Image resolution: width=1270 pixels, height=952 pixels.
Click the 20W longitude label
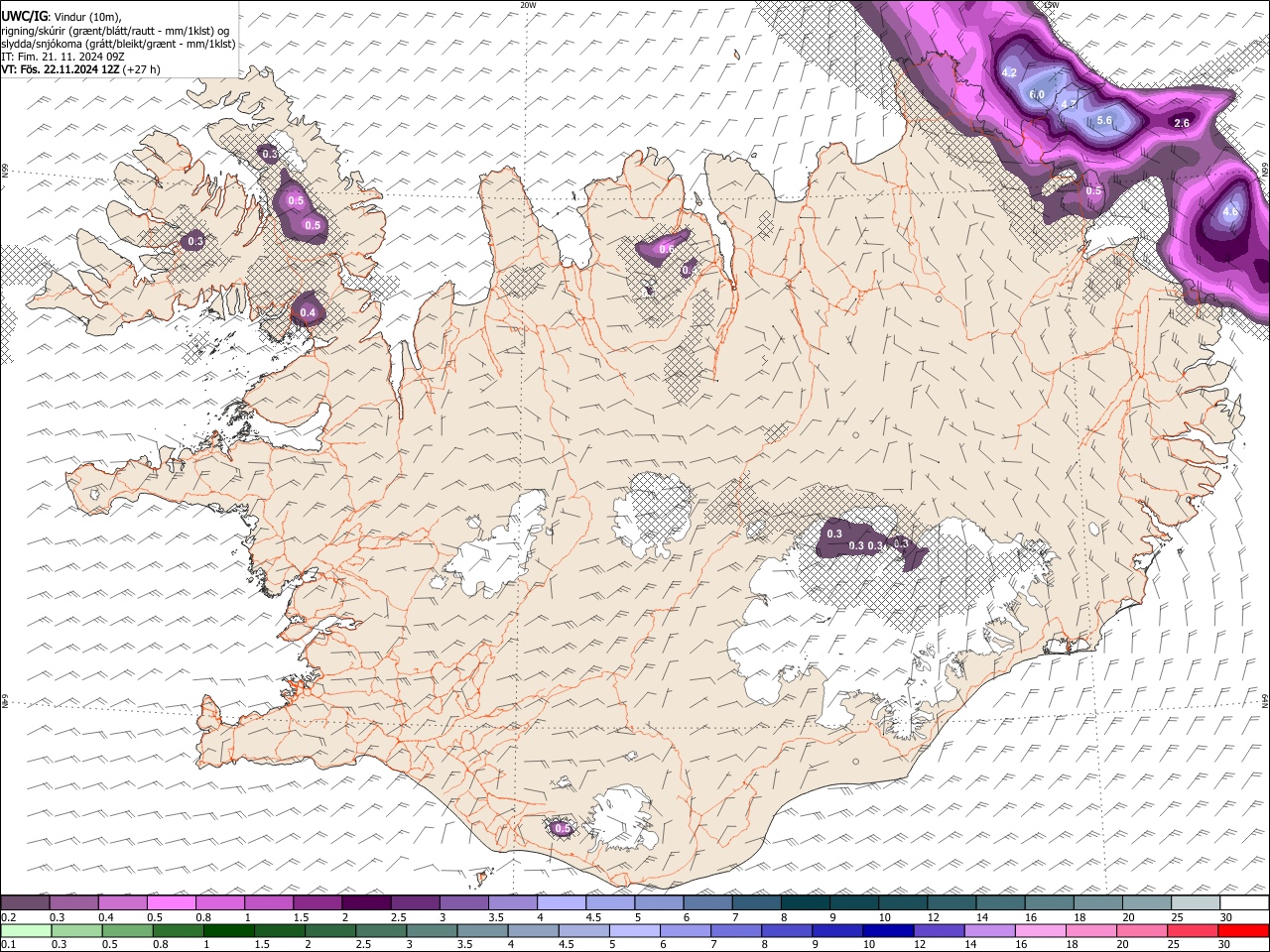(528, 5)
